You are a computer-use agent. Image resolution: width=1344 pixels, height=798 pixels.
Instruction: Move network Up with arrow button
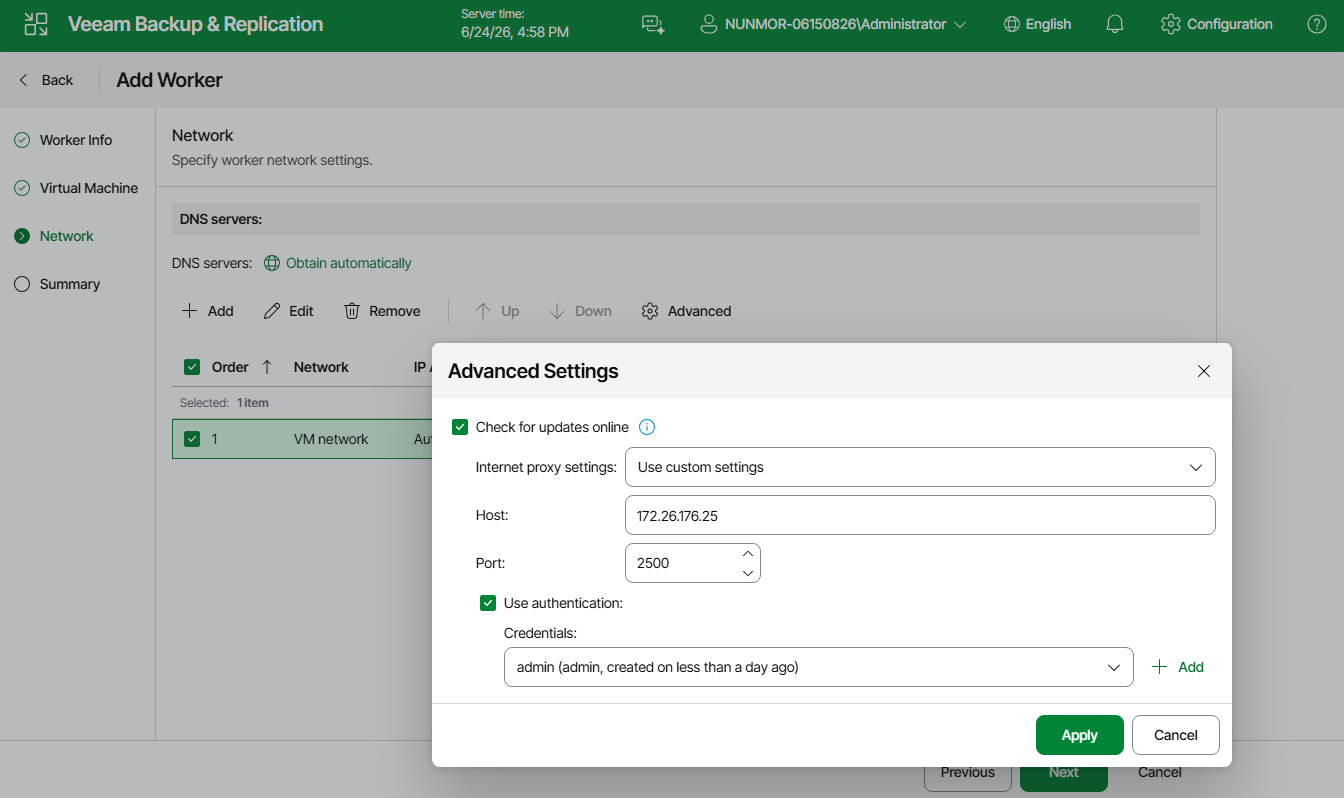tap(483, 311)
